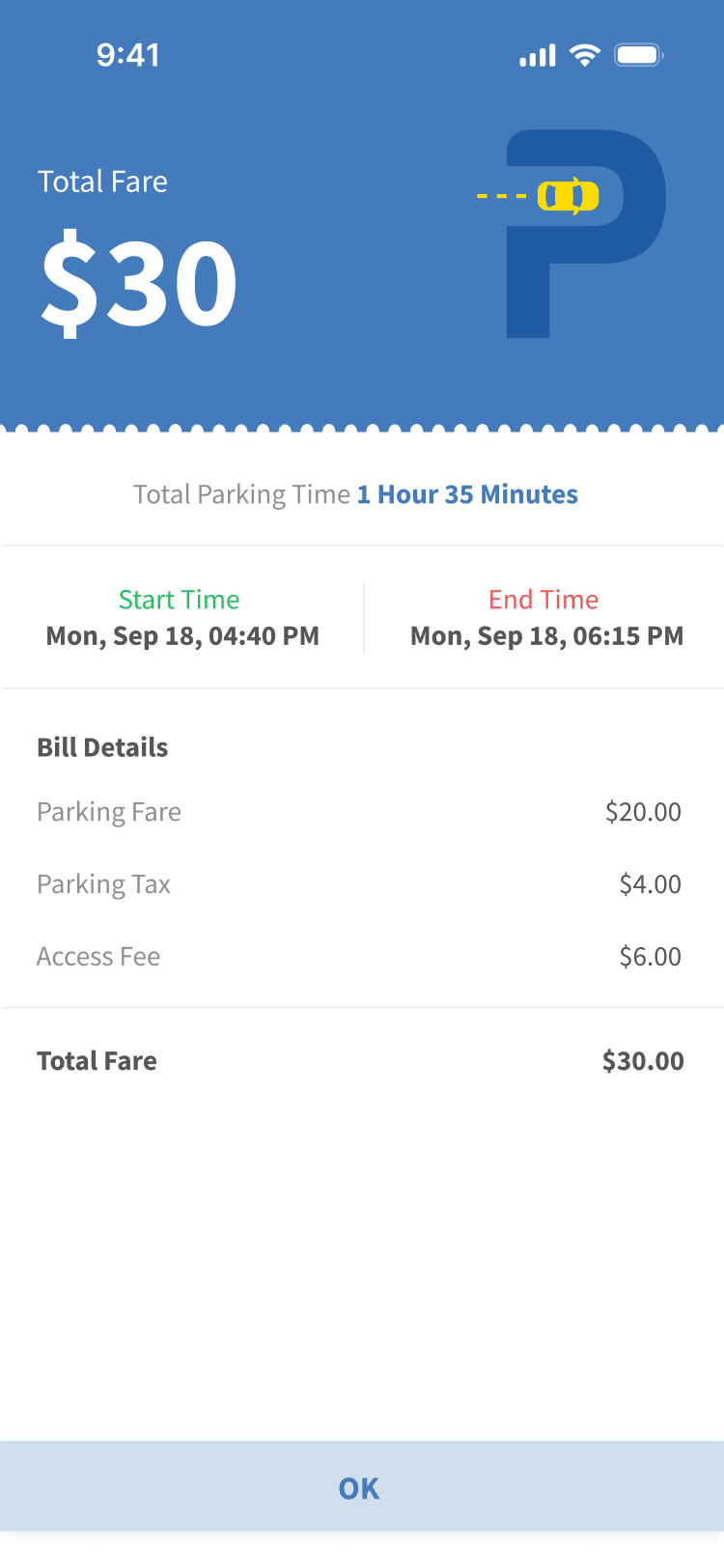The width and height of the screenshot is (724, 1568).
Task: Tap the start date Mon, Sep 18, 04:40 PM
Action: pyautogui.click(x=182, y=636)
